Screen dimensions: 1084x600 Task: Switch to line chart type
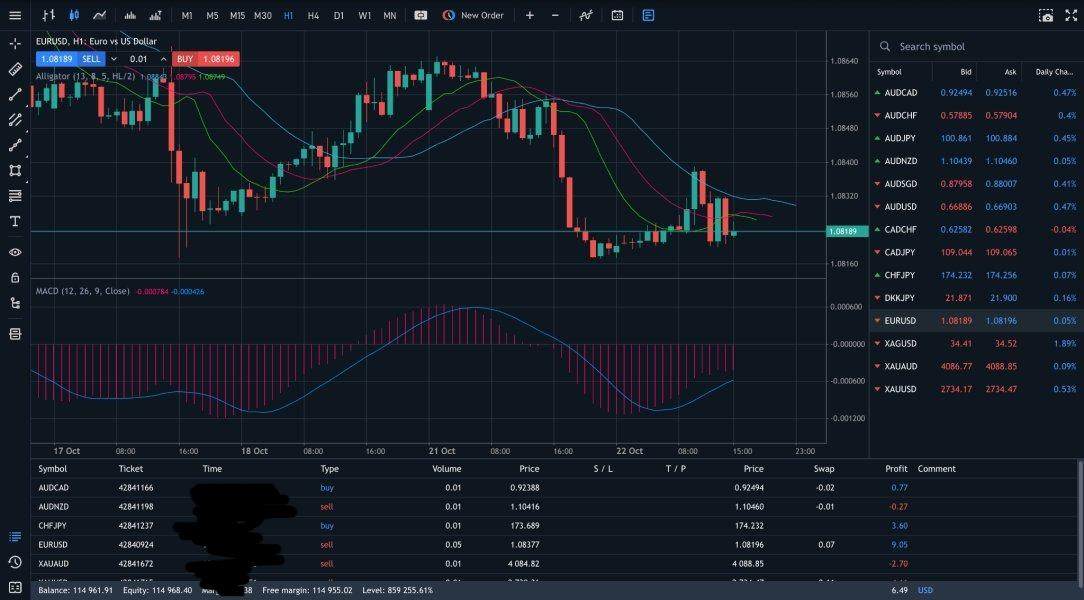(99, 16)
